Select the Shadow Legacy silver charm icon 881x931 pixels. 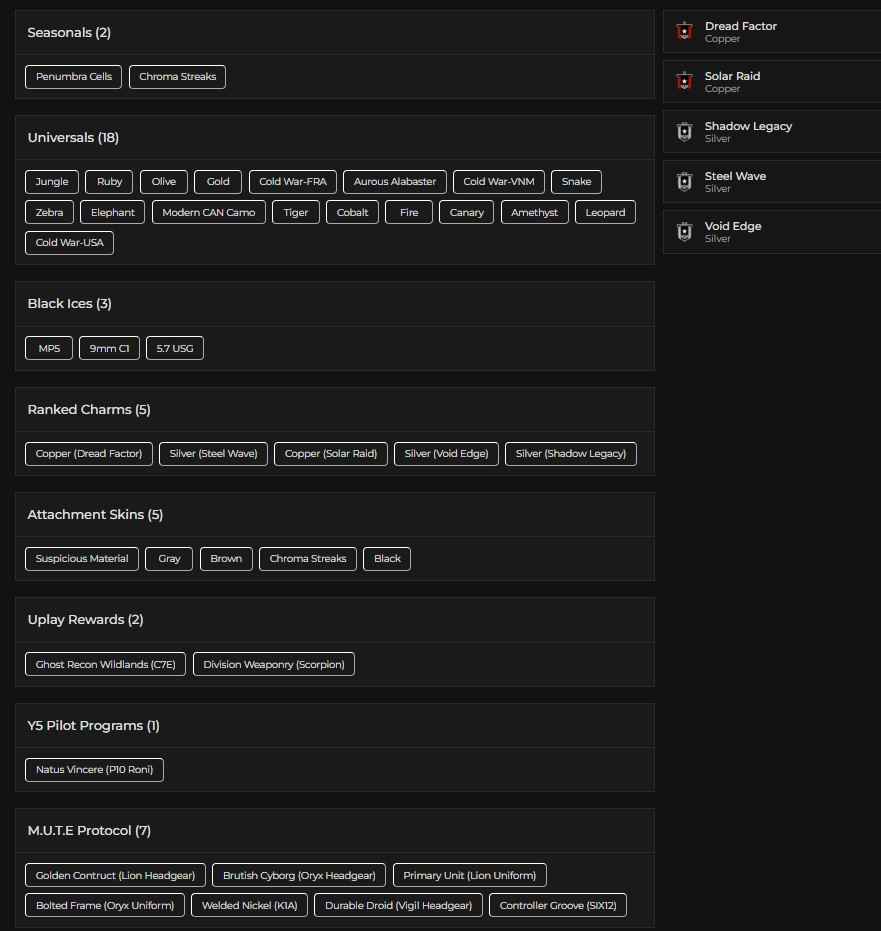coord(684,131)
